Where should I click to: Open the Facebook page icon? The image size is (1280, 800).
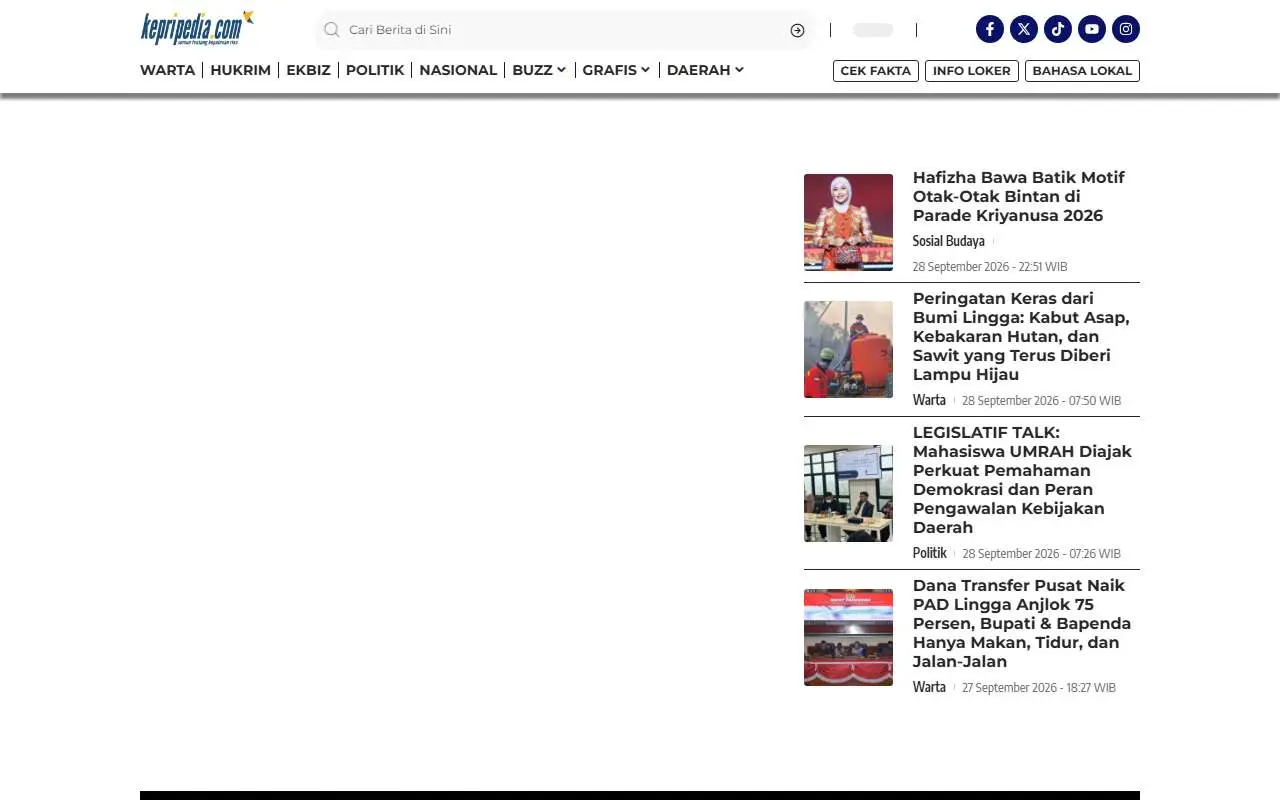click(990, 29)
